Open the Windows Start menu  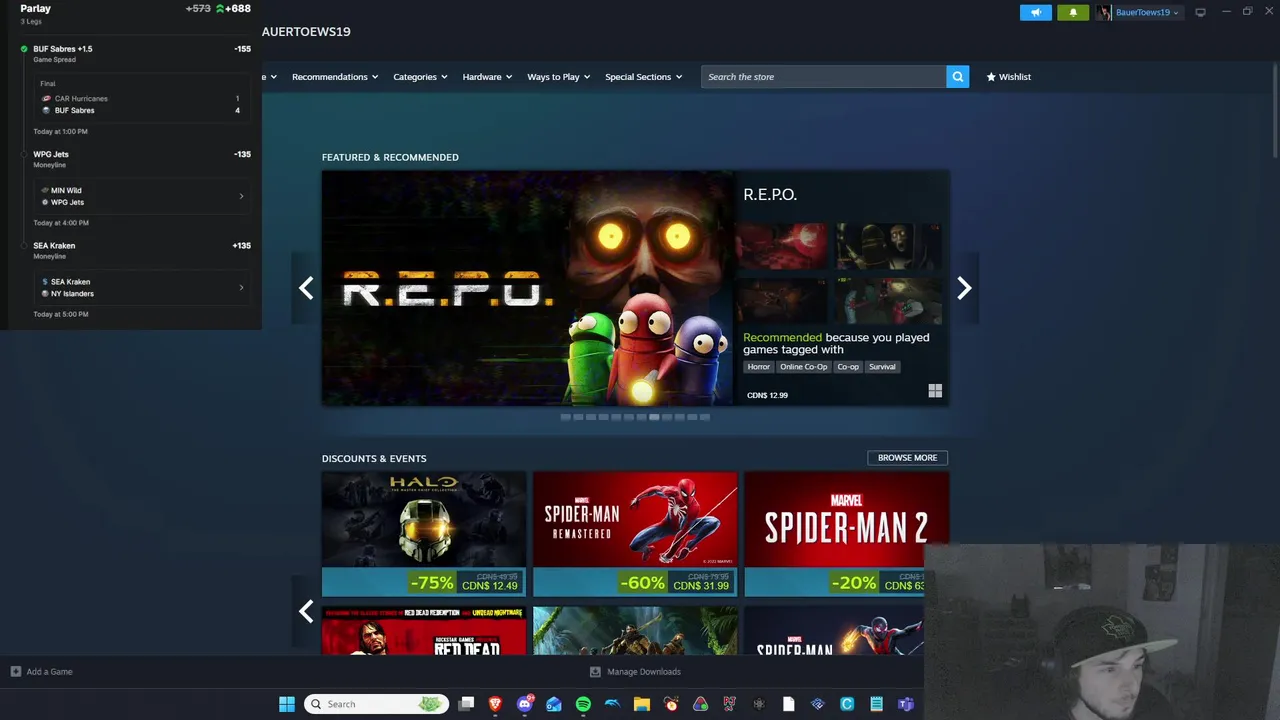287,704
